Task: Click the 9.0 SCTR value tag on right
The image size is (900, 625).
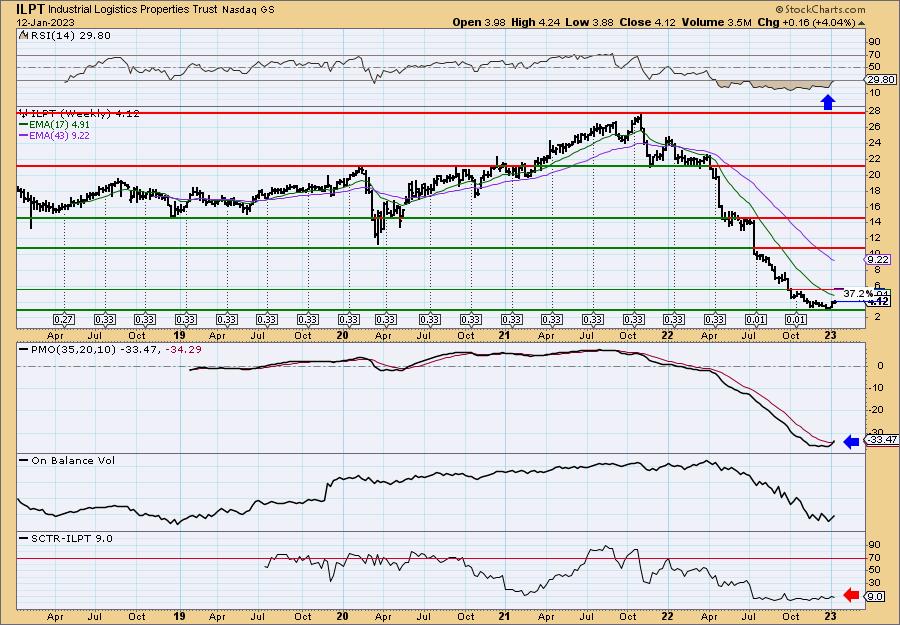Action: (875, 596)
